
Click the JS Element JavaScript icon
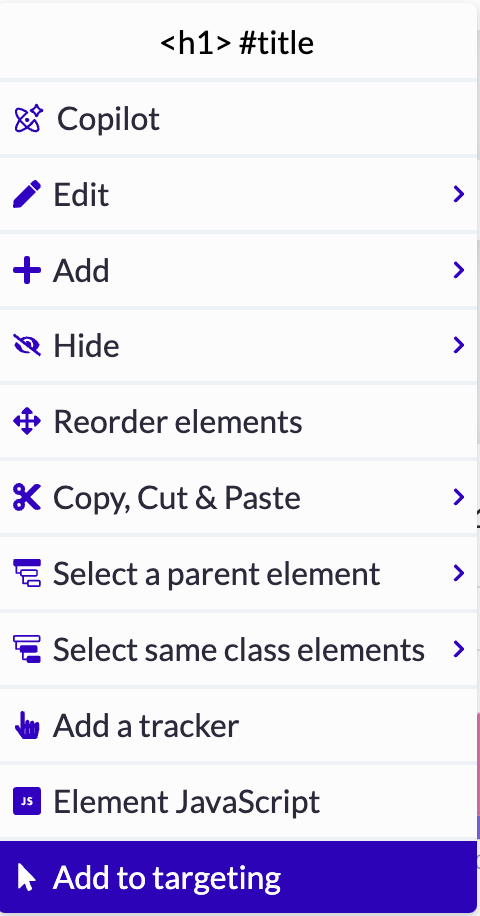[27, 801]
